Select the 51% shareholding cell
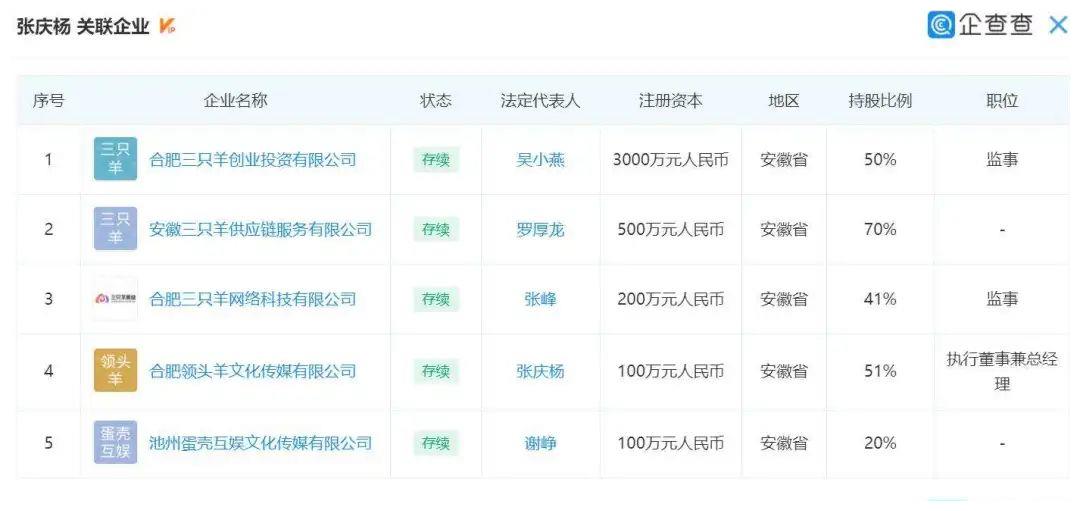Screen dimensions: 1080x511 tap(880, 371)
